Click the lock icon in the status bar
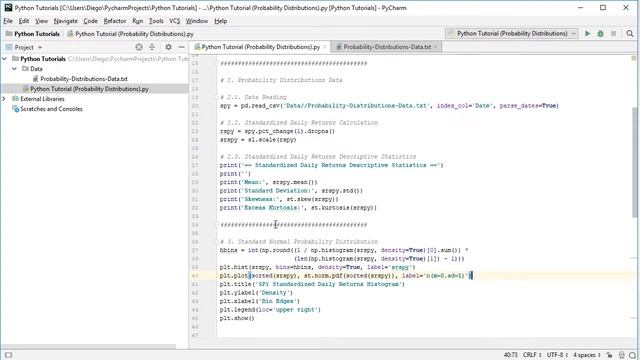 coord(609,355)
